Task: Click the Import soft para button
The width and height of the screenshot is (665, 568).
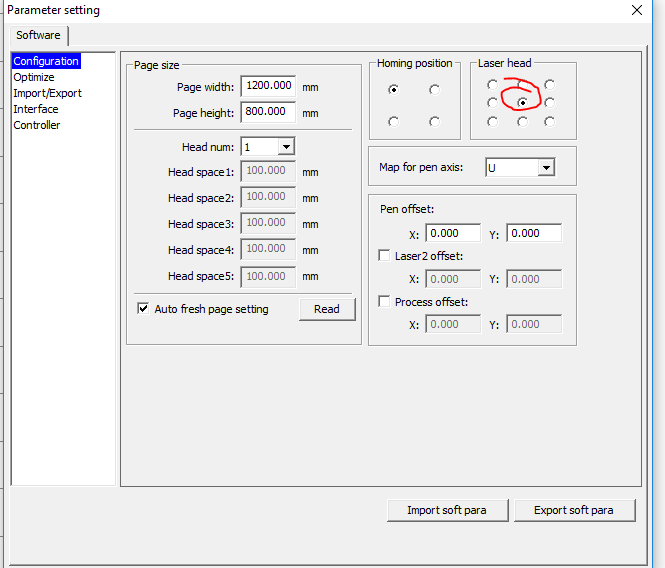Action: pyautogui.click(x=447, y=510)
